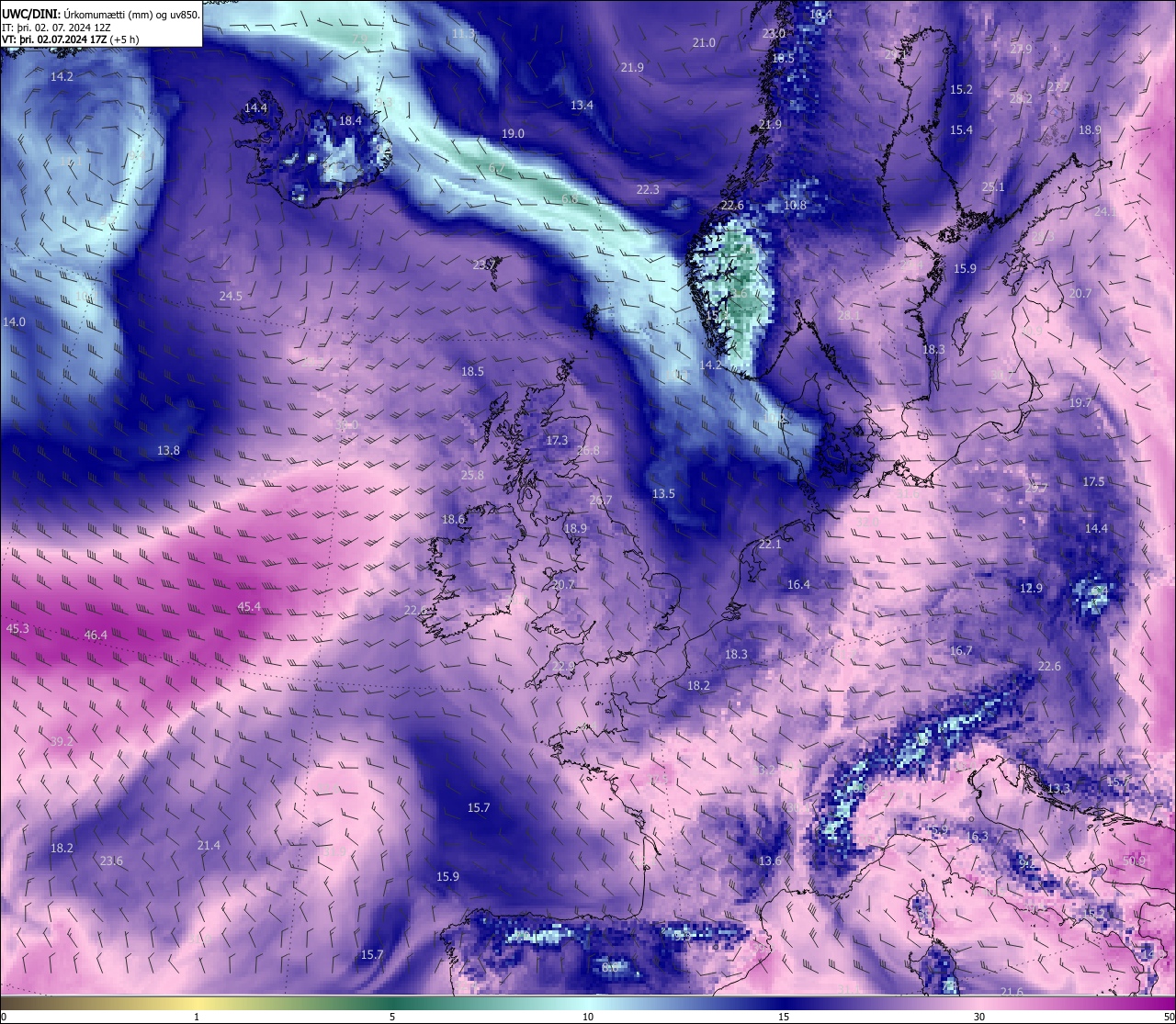Click the 50 tick at the scale end
The height and width of the screenshot is (1024, 1176).
pos(1168,1017)
